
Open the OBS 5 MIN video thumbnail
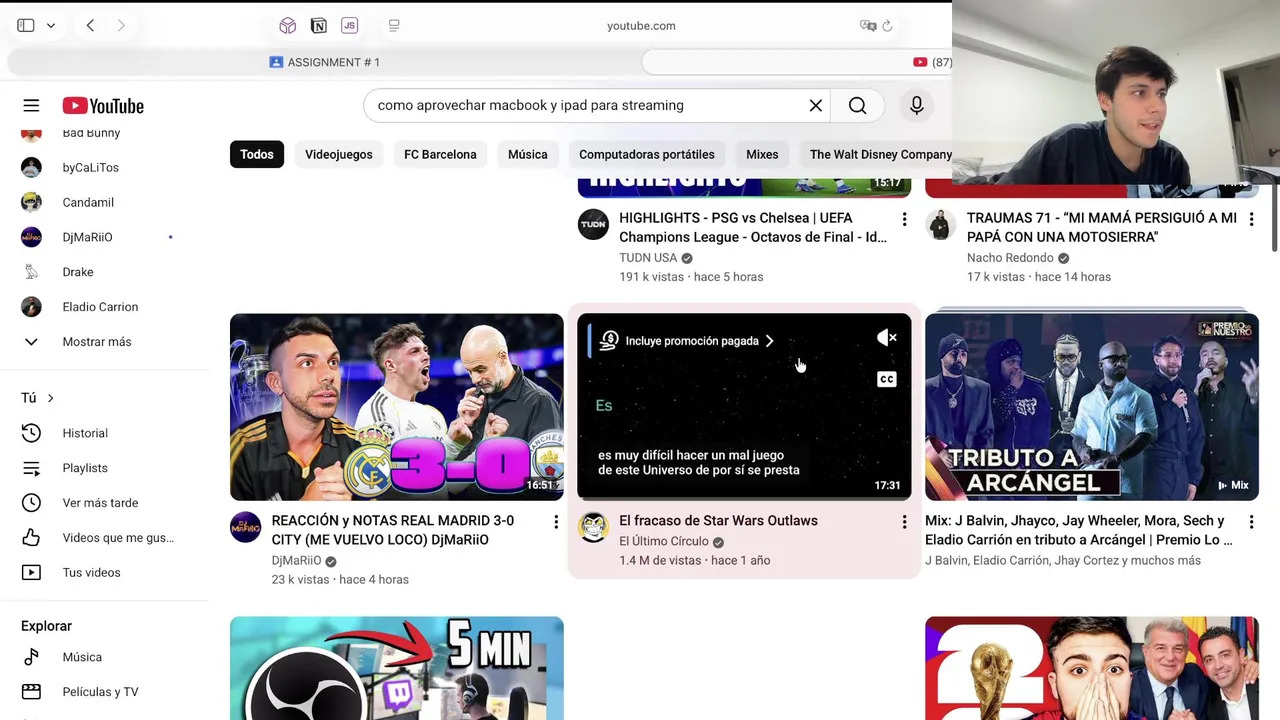pos(397,668)
